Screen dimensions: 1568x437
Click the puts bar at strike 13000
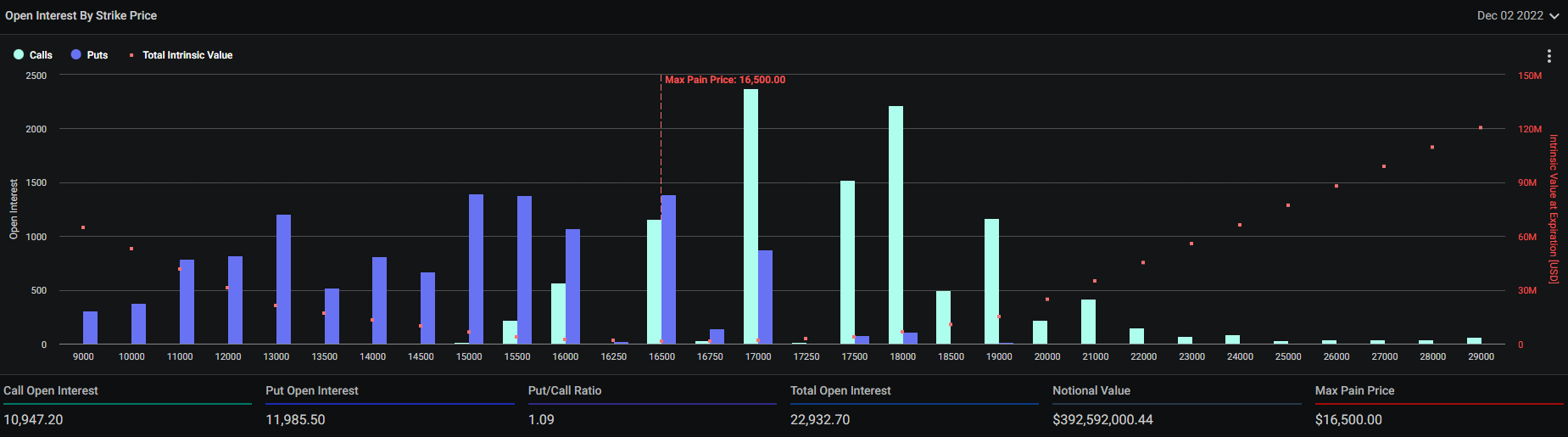(283, 279)
